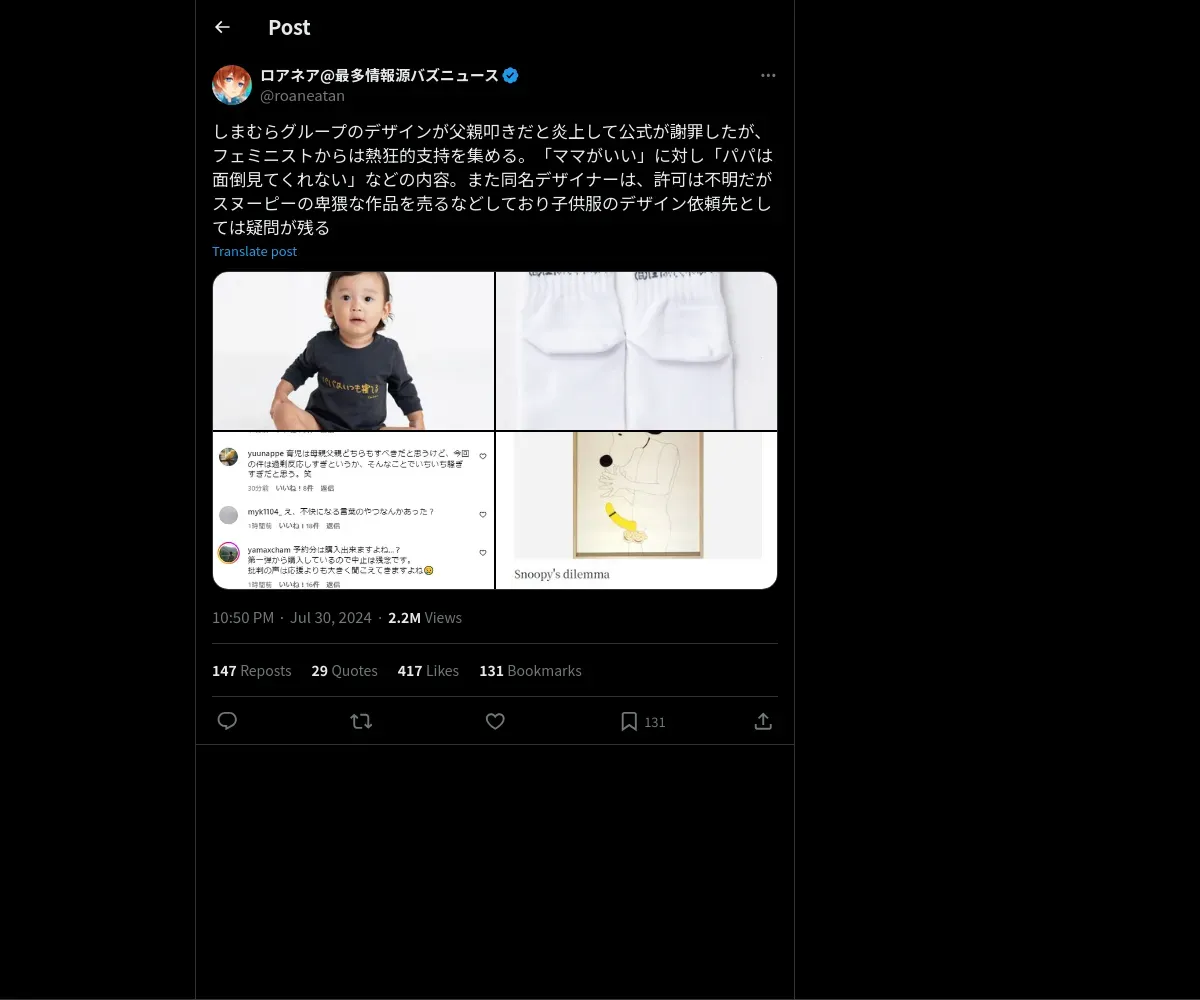Viewport: 1200px width, 1000px height.
Task: Open the Snoopy's dilemma artwork image
Action: click(x=637, y=510)
